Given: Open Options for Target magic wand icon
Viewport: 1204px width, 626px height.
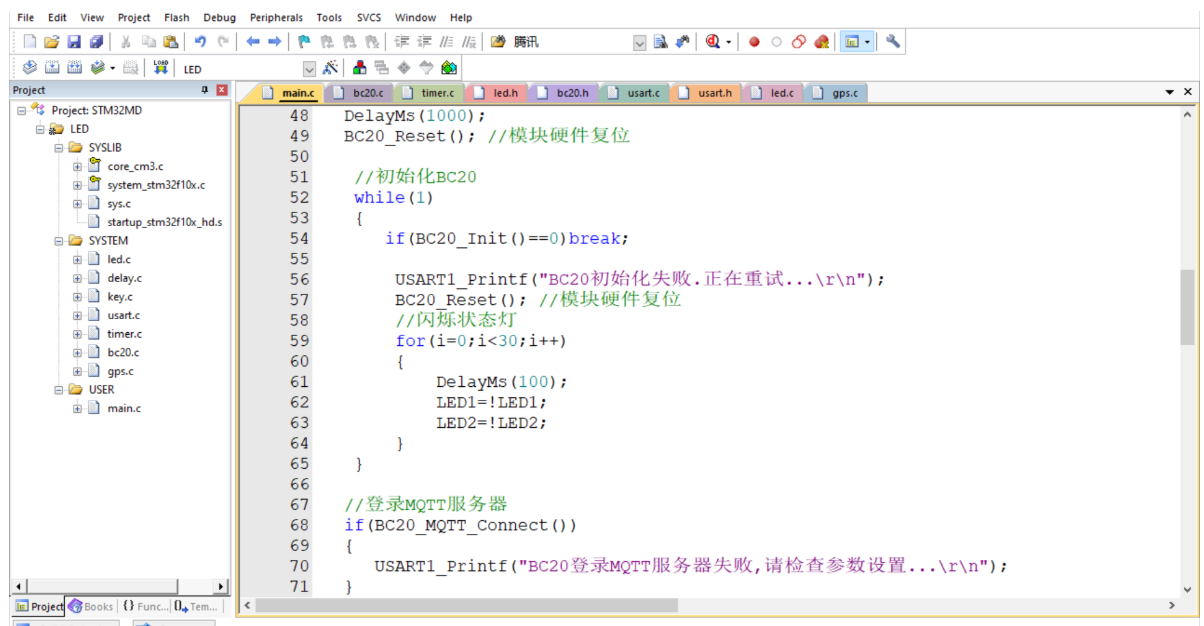Looking at the screenshot, I should (x=330, y=68).
